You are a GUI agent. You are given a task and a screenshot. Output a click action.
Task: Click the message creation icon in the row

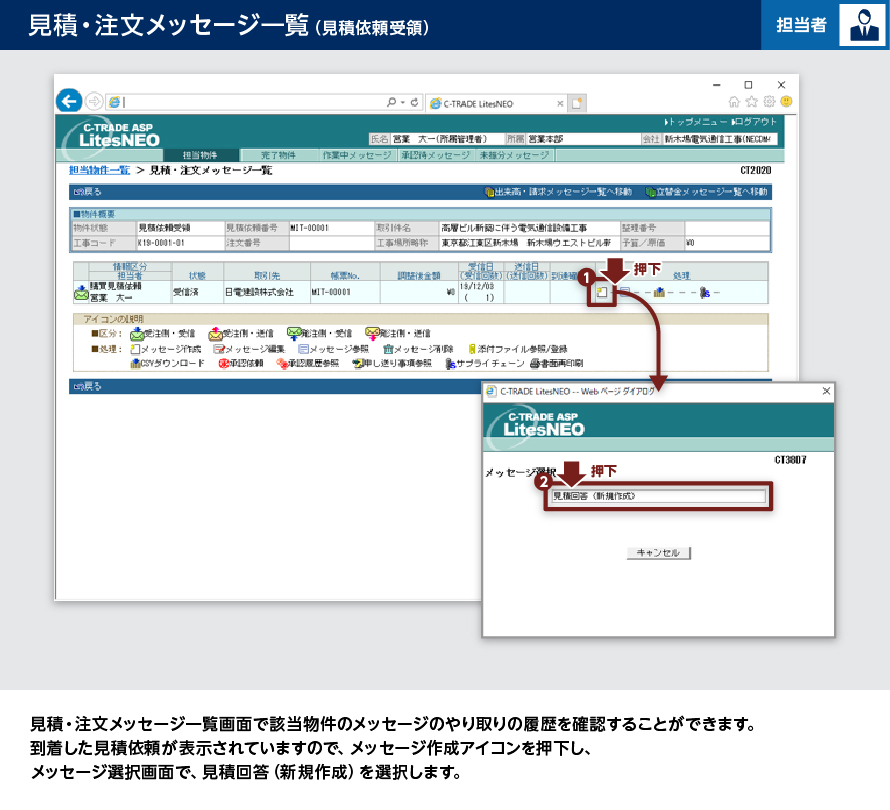(601, 293)
